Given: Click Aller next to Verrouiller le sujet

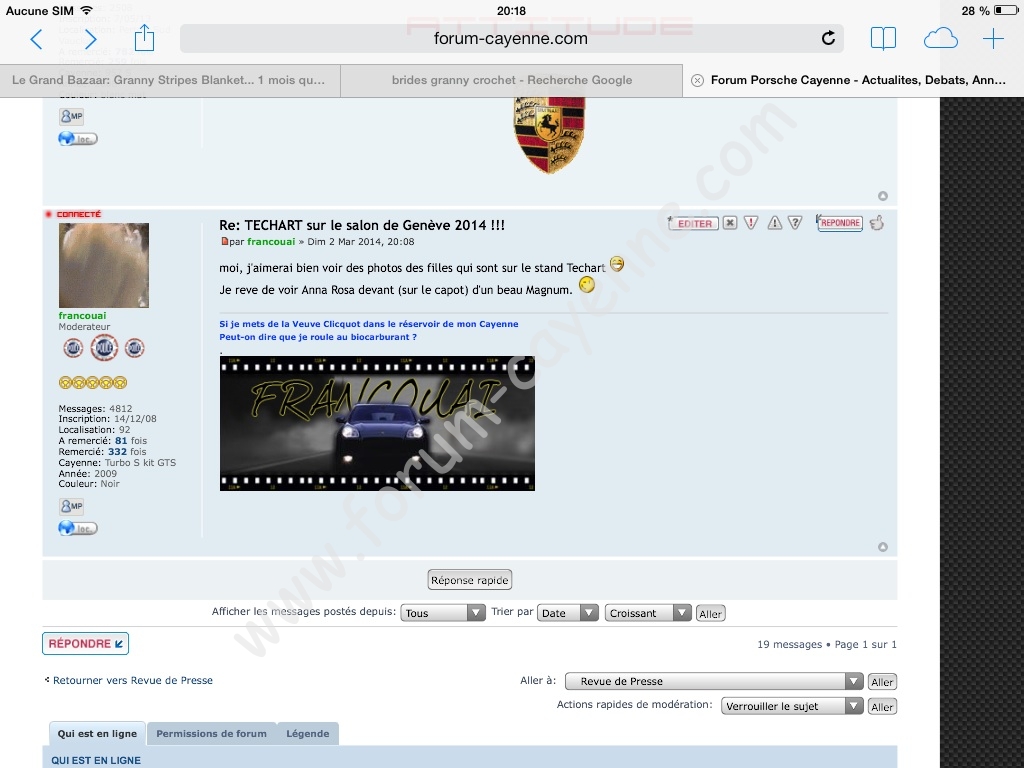Looking at the screenshot, I should click(x=882, y=707).
